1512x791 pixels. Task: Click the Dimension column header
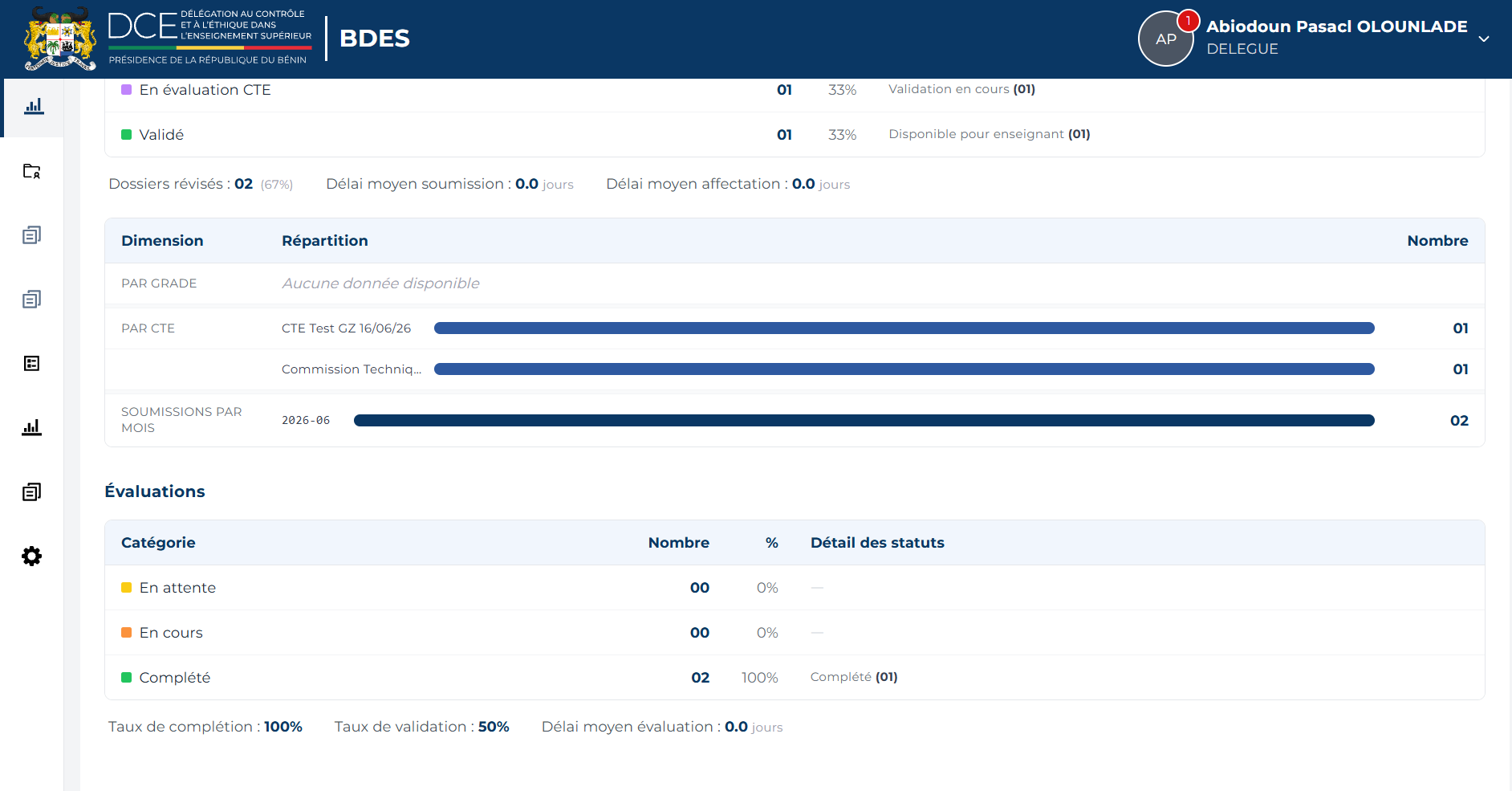coord(162,241)
